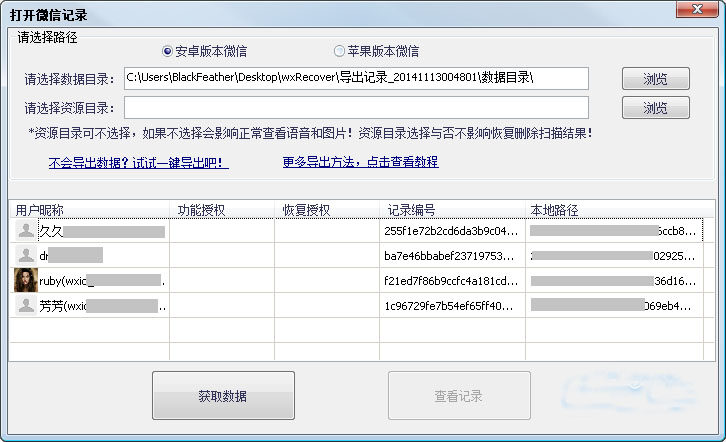The height and width of the screenshot is (442, 726).
Task: Open the 更多导出方法，点击查看教程 link
Action: coord(361,162)
